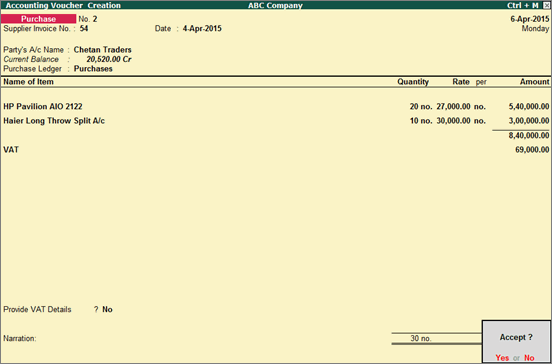Change the supplier invoice date 4-Apr-2015

[x=202, y=29]
